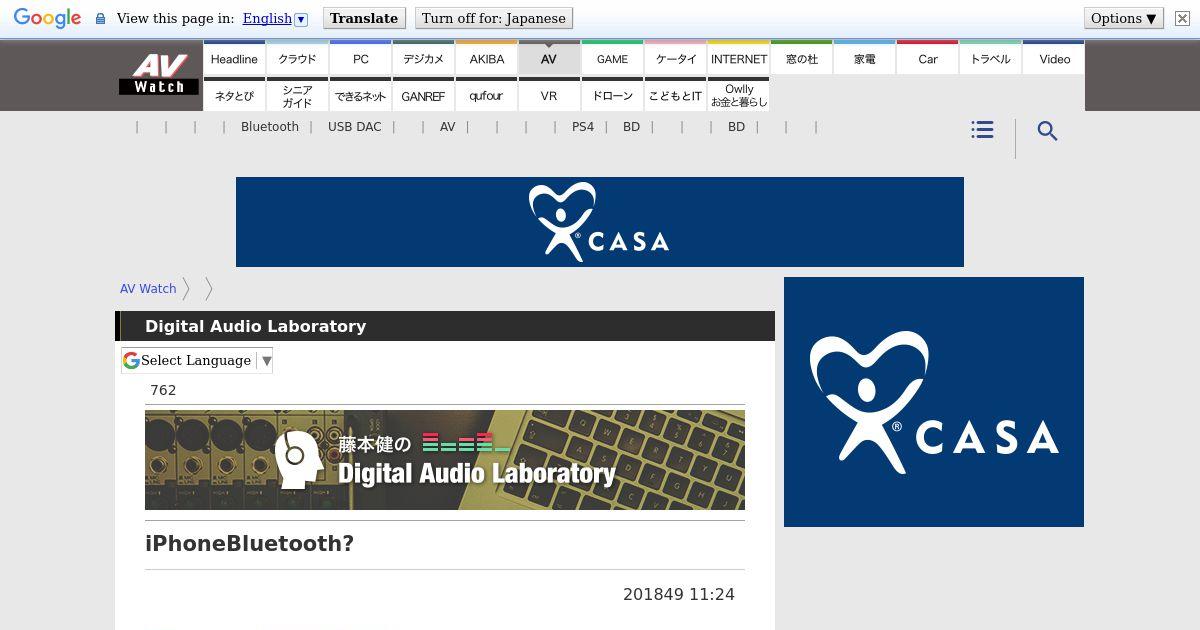Viewport: 1200px width, 630px height.
Task: Click the AV Watch breadcrumb link
Action: (148, 288)
